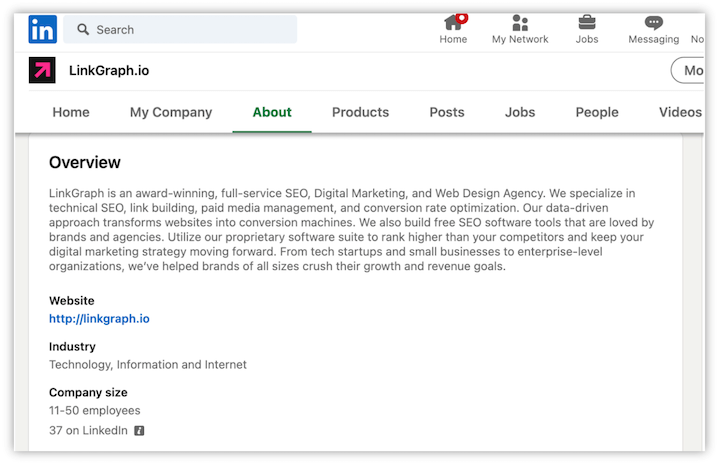Click the 37 on LinkedIn text
This screenshot has height=463, width=720.
pos(88,430)
